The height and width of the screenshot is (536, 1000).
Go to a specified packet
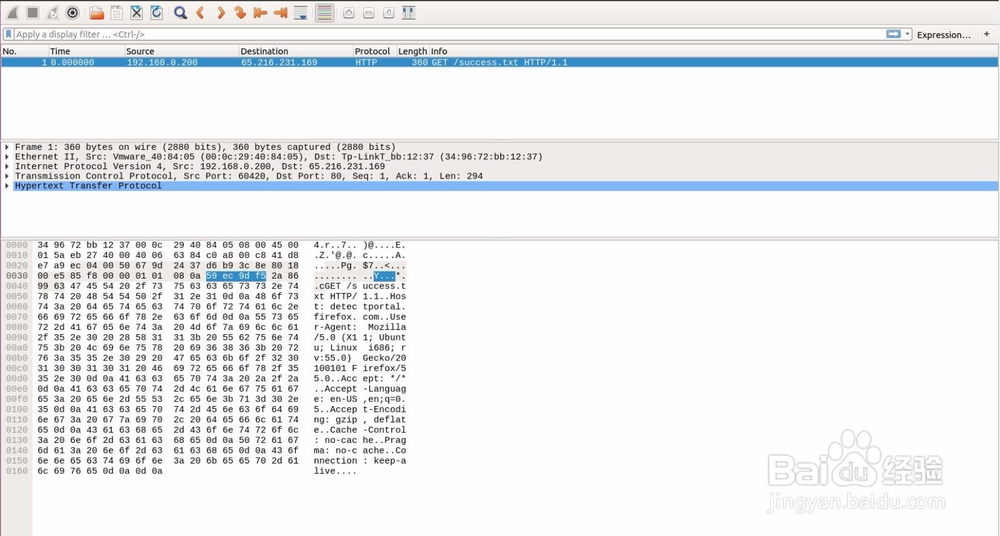coord(240,13)
